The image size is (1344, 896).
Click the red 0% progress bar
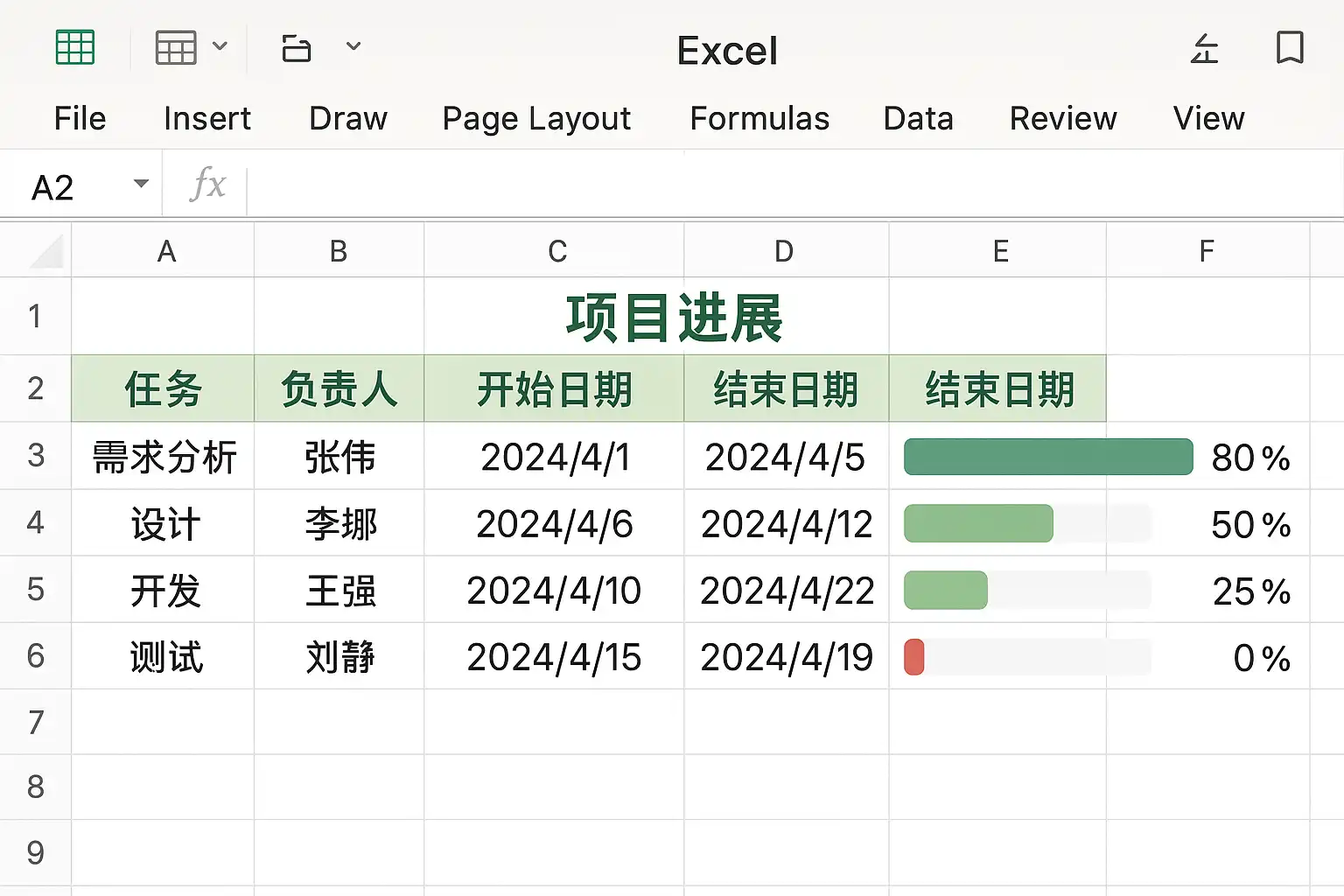coord(914,657)
